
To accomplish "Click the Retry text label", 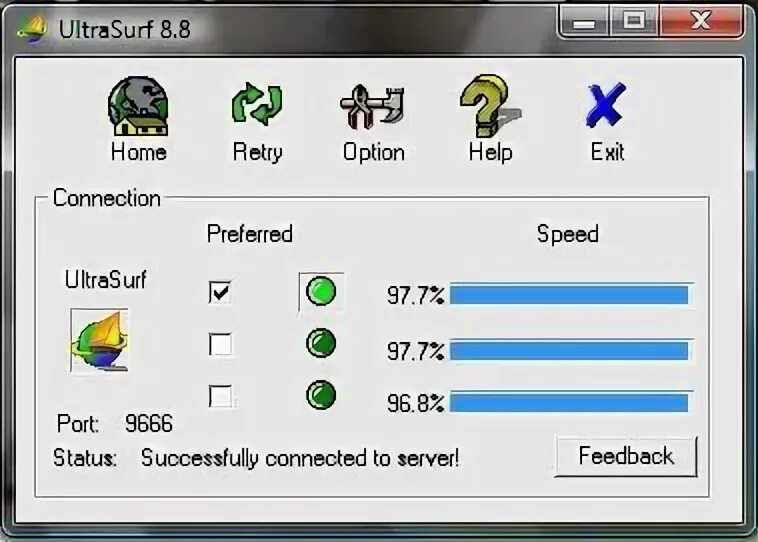I will (x=257, y=152).
